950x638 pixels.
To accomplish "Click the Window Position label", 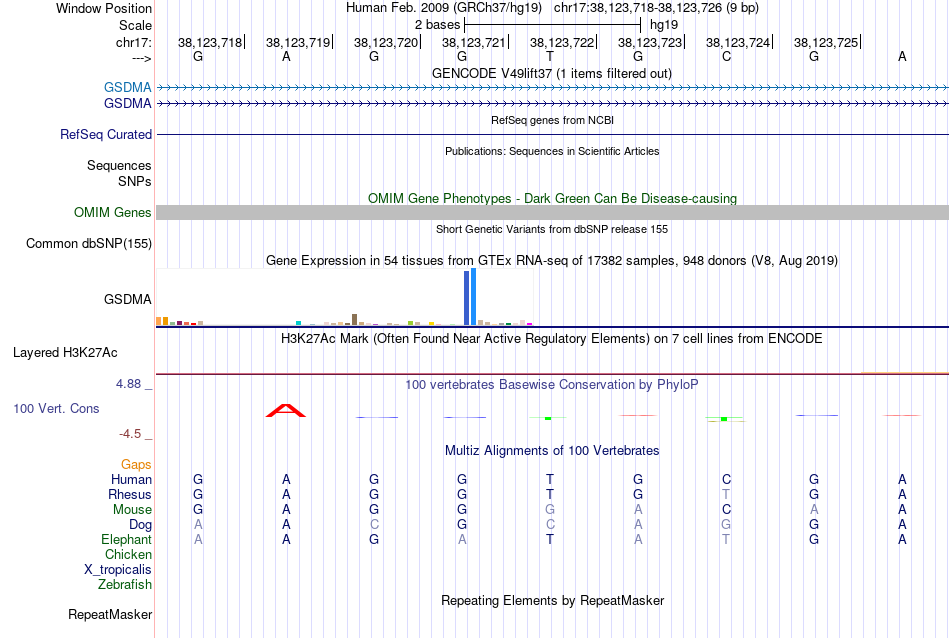I will [104, 8].
